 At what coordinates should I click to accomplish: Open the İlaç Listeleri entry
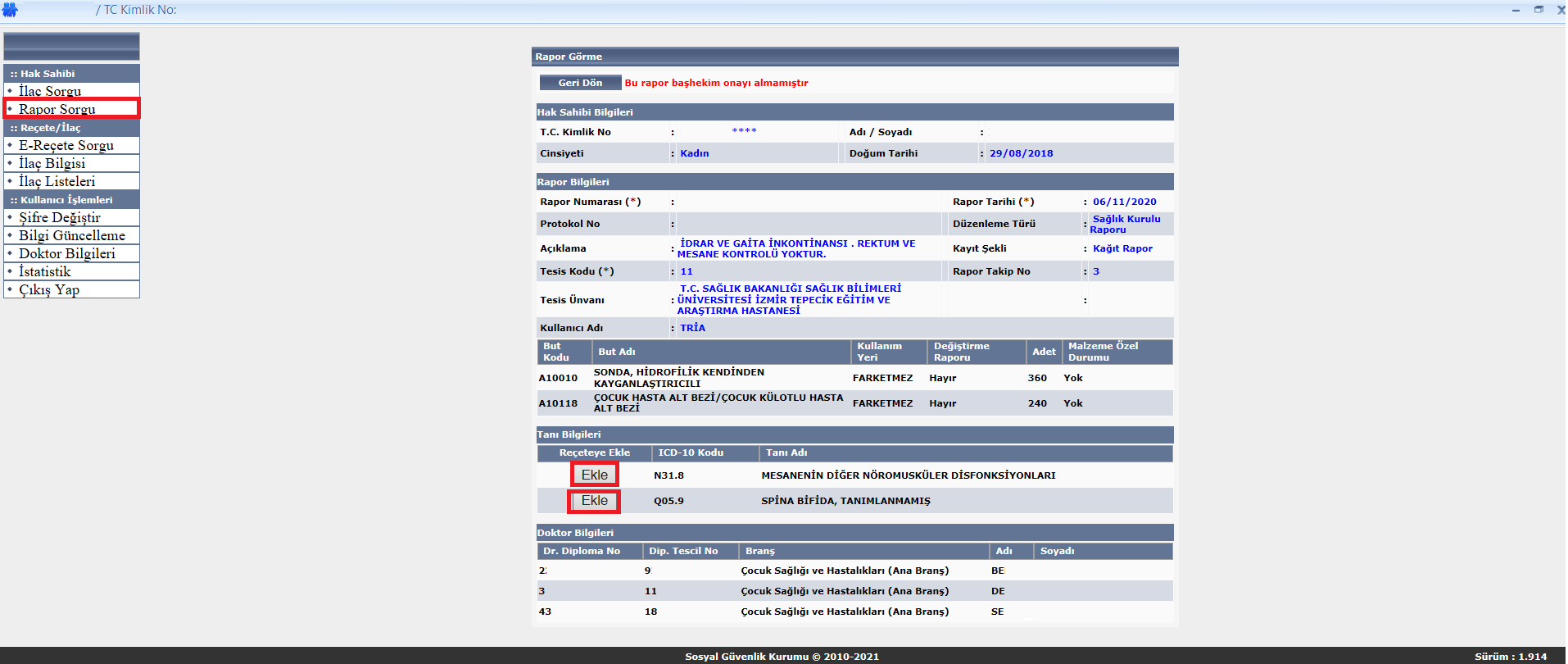(x=57, y=181)
